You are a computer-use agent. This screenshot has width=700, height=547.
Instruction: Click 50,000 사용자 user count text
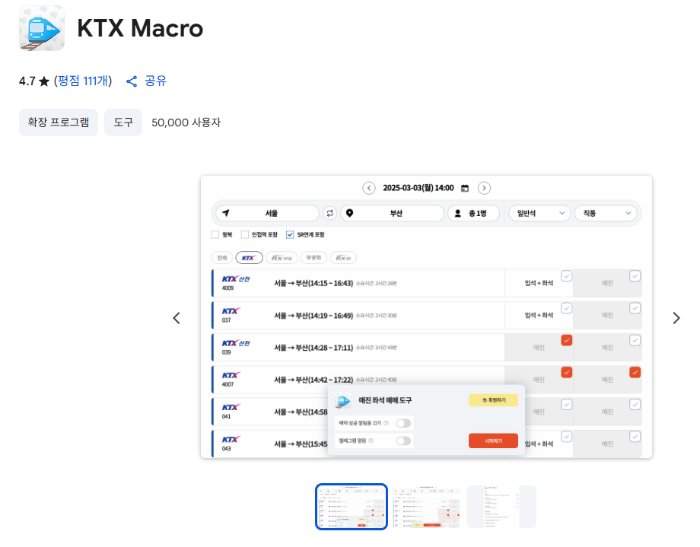pos(186,122)
